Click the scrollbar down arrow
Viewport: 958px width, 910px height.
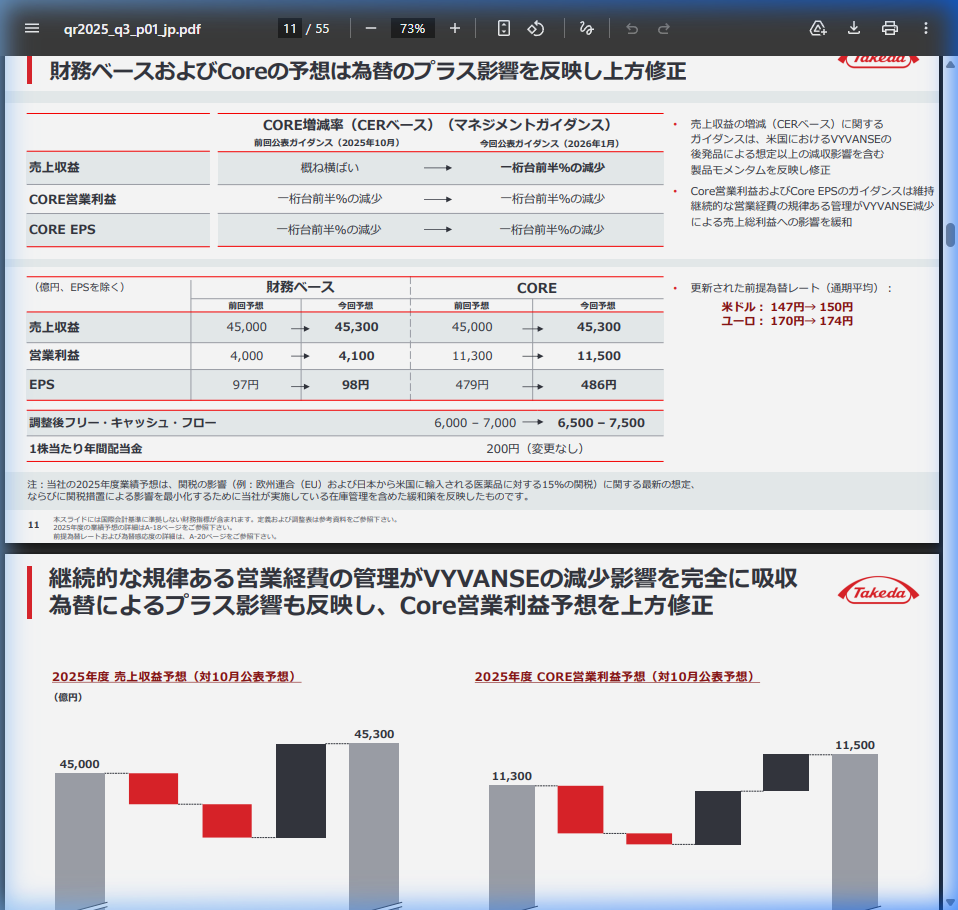point(950,903)
